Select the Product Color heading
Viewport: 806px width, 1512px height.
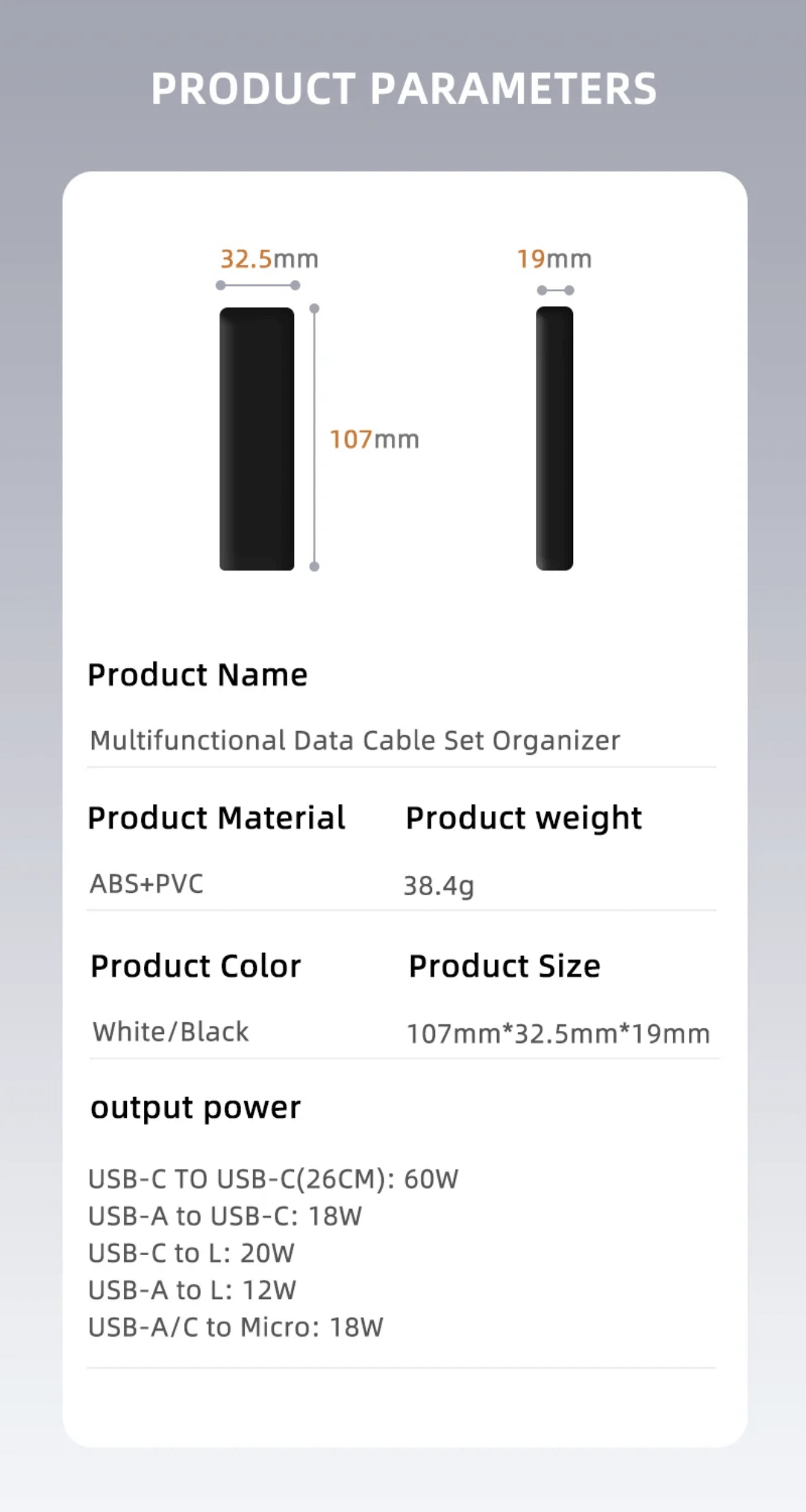pyautogui.click(x=196, y=966)
